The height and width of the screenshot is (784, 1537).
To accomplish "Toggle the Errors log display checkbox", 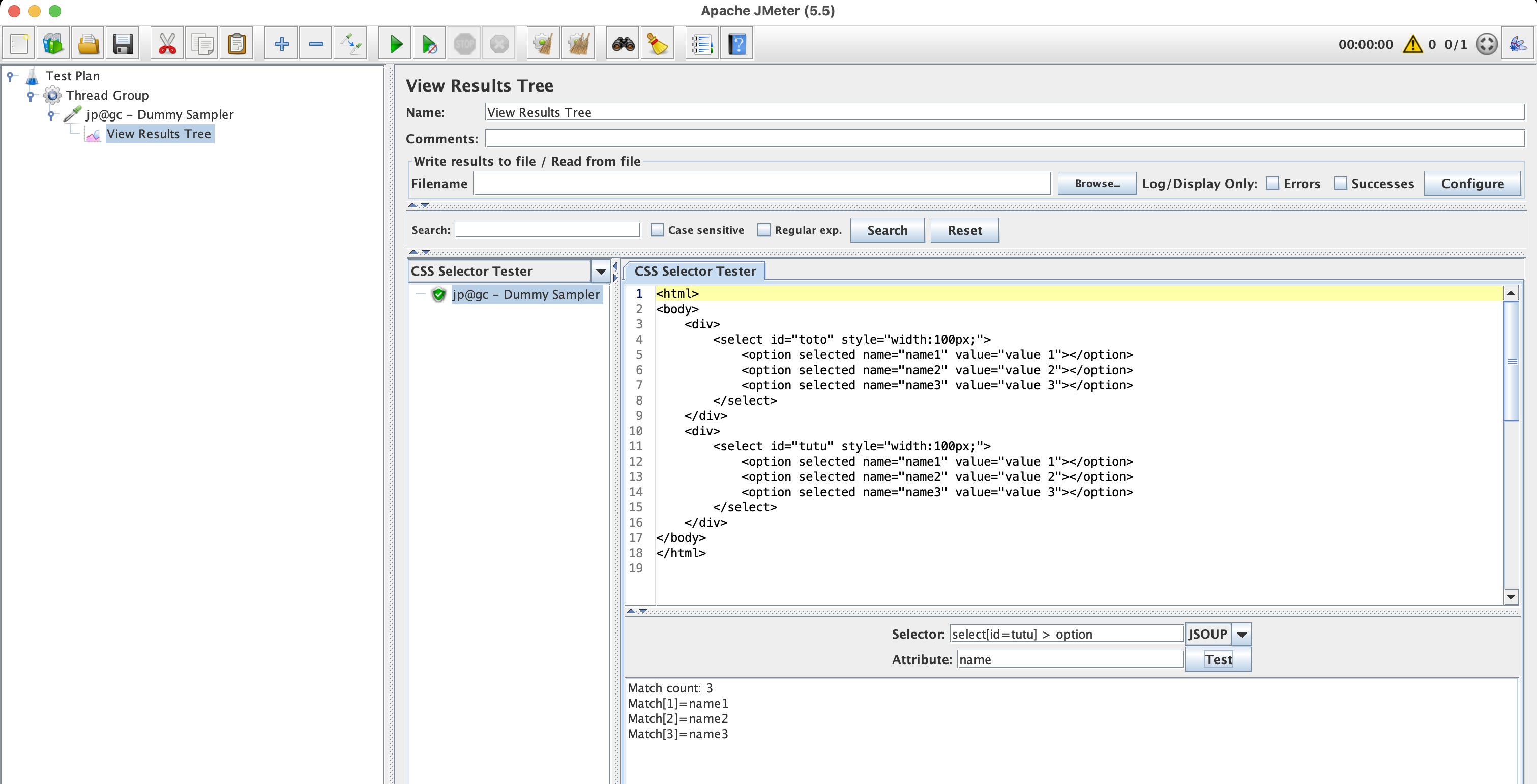I will [1275, 183].
